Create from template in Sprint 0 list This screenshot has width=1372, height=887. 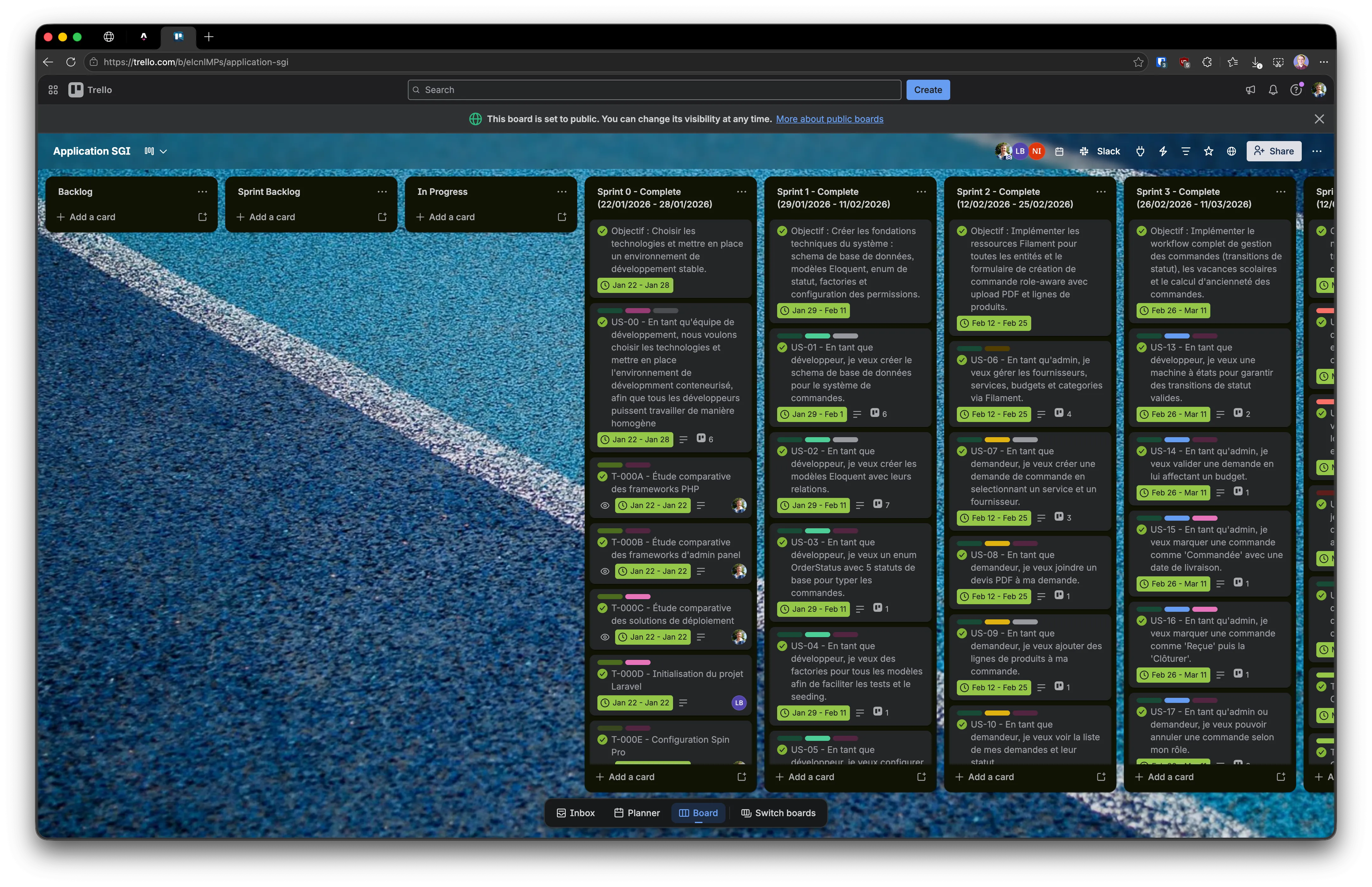[x=742, y=777]
